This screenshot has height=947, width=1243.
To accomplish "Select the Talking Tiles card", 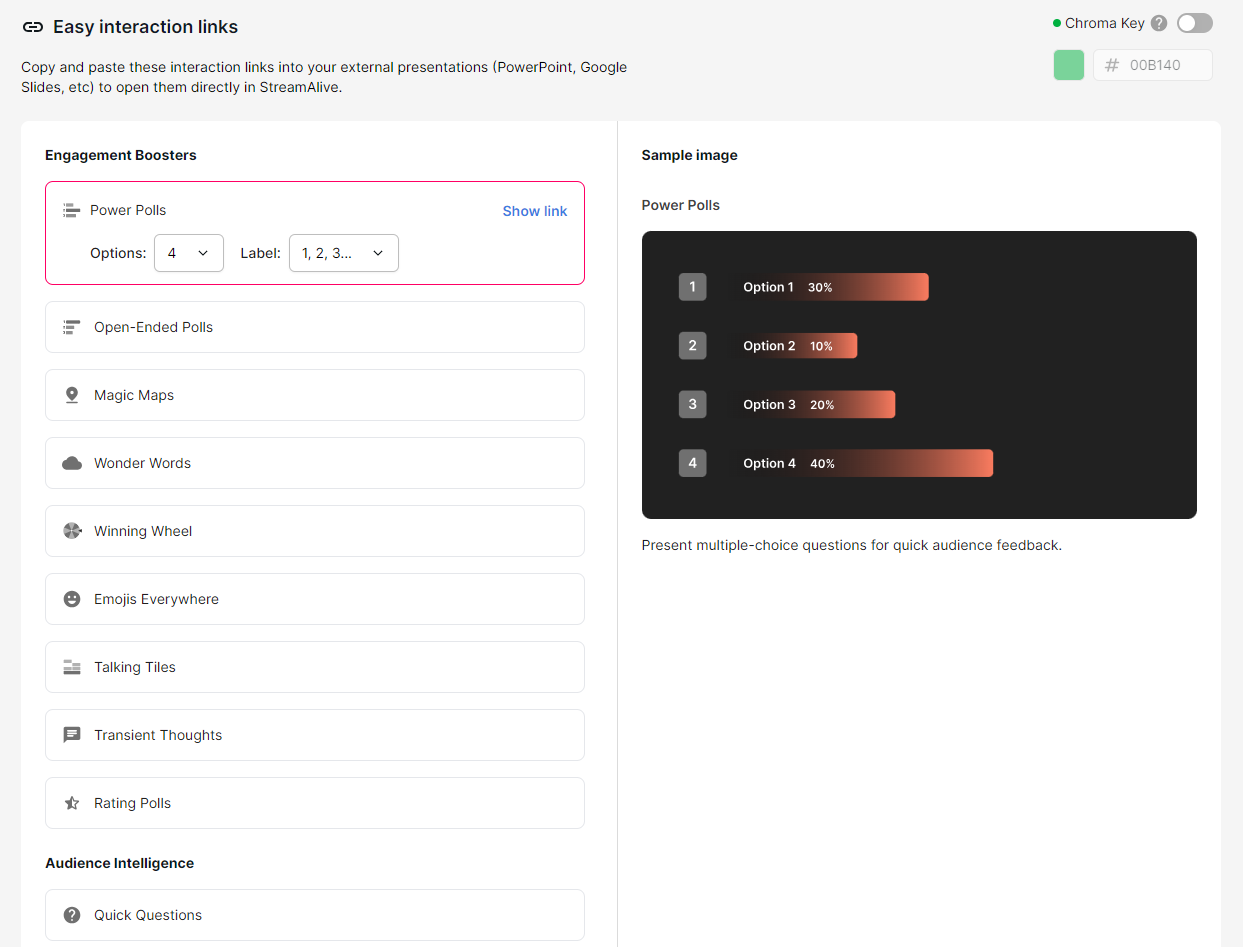I will (x=315, y=667).
